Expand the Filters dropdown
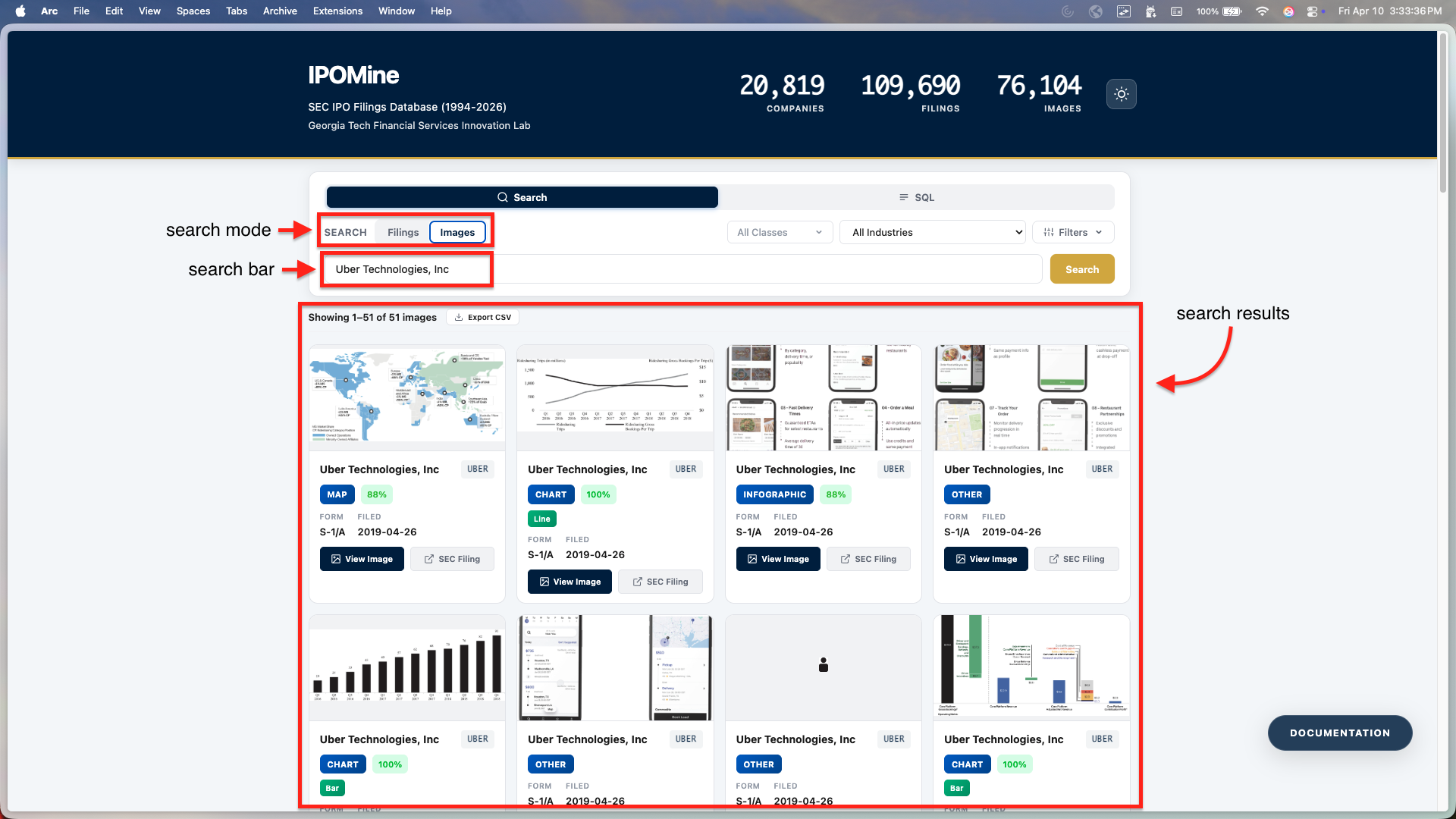 (x=1073, y=232)
